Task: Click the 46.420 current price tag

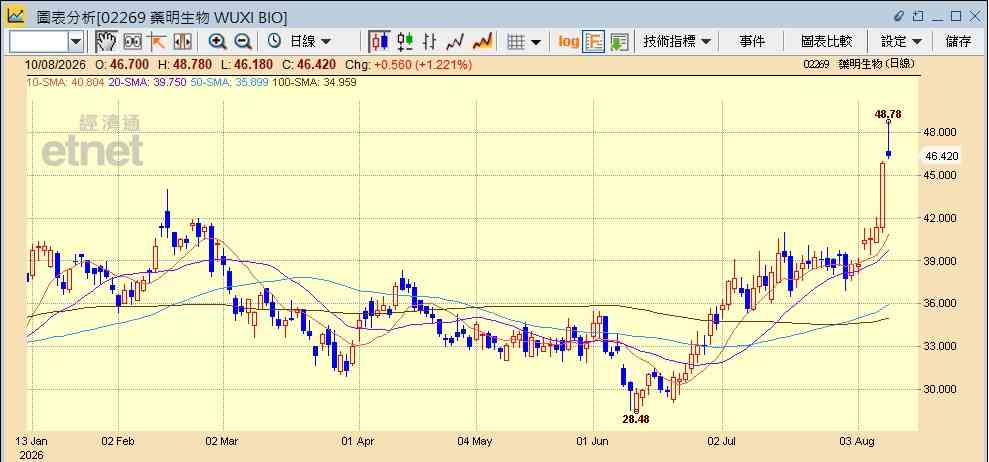Action: (x=941, y=156)
